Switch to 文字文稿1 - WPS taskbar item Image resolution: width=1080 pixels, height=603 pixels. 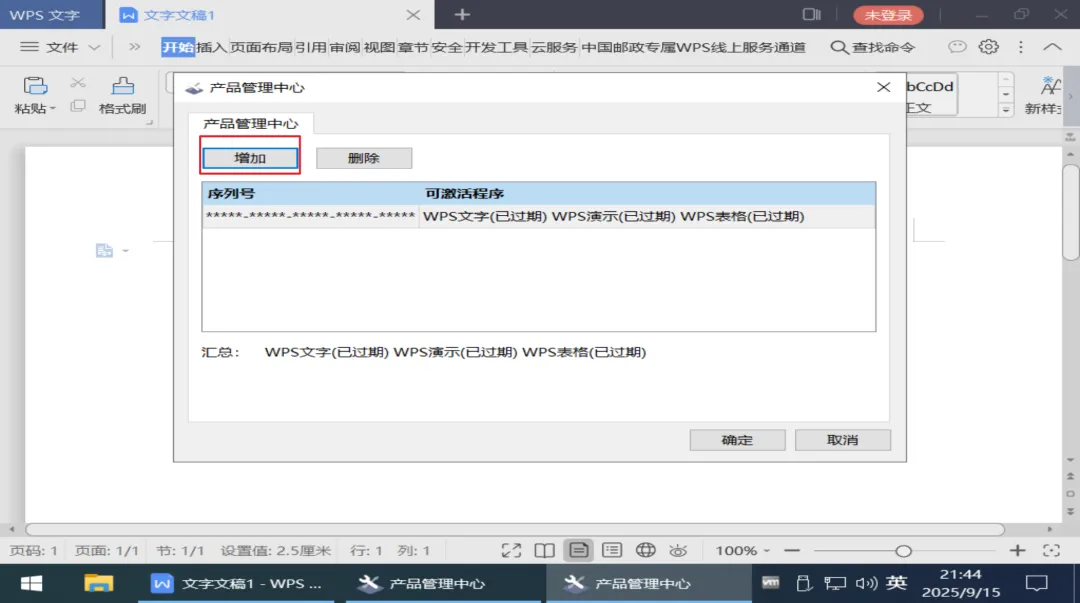tap(236, 584)
